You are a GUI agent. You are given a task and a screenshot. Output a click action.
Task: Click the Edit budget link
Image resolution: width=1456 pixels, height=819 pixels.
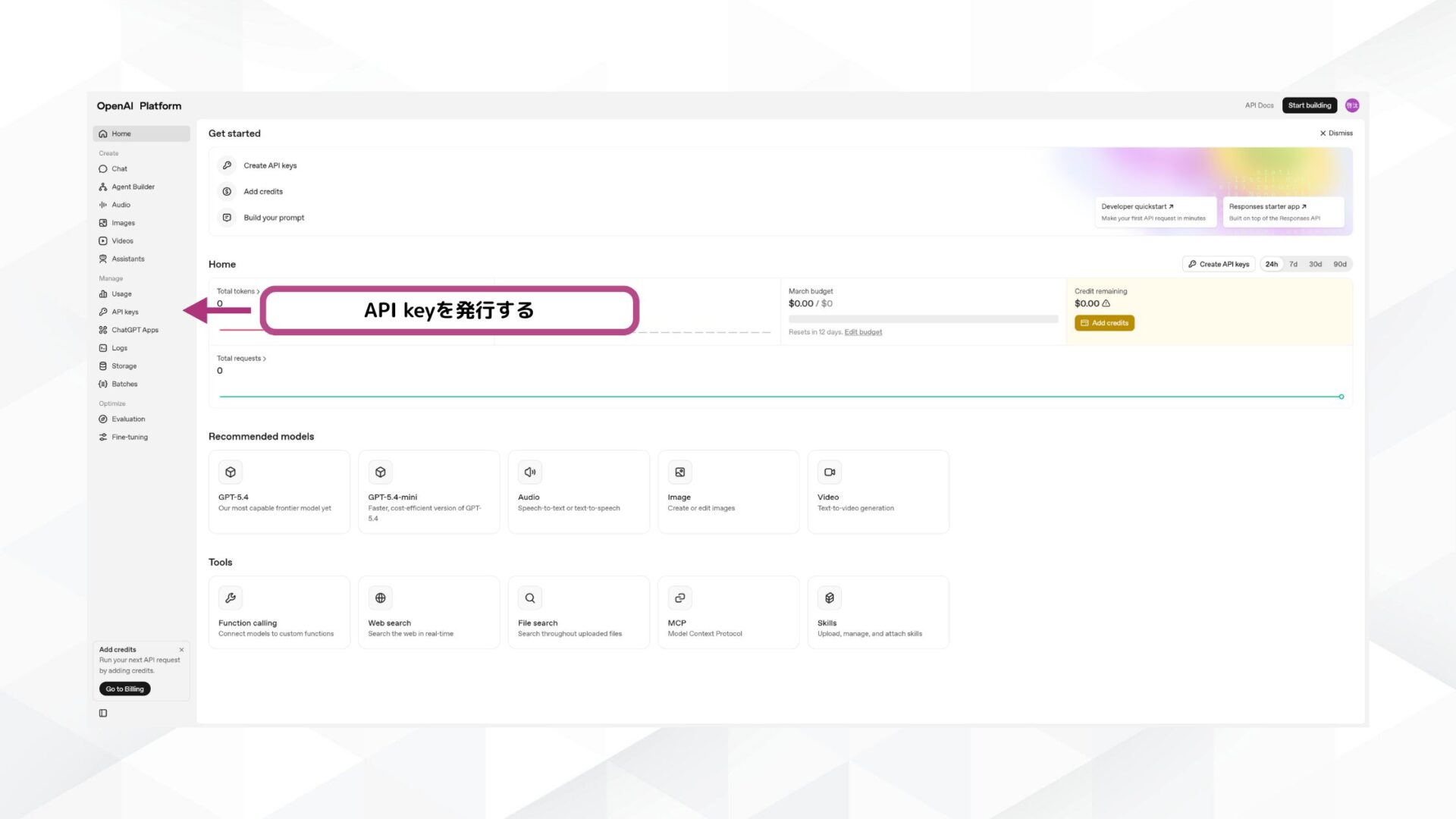(863, 331)
